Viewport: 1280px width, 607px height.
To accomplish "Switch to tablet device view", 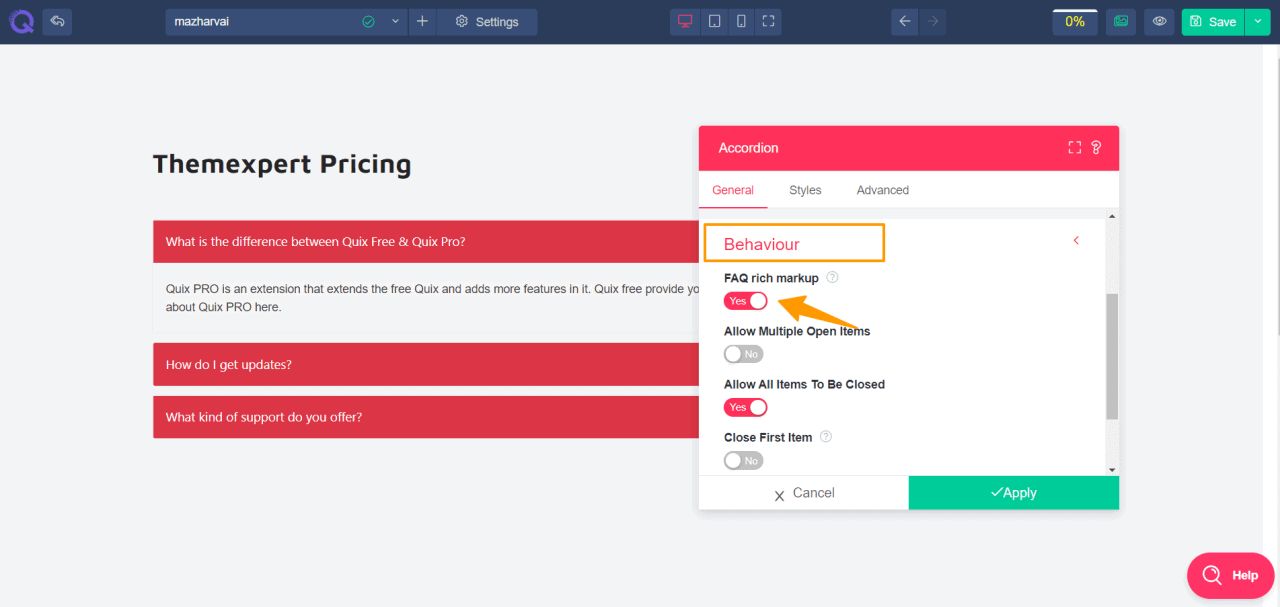I will click(x=714, y=21).
